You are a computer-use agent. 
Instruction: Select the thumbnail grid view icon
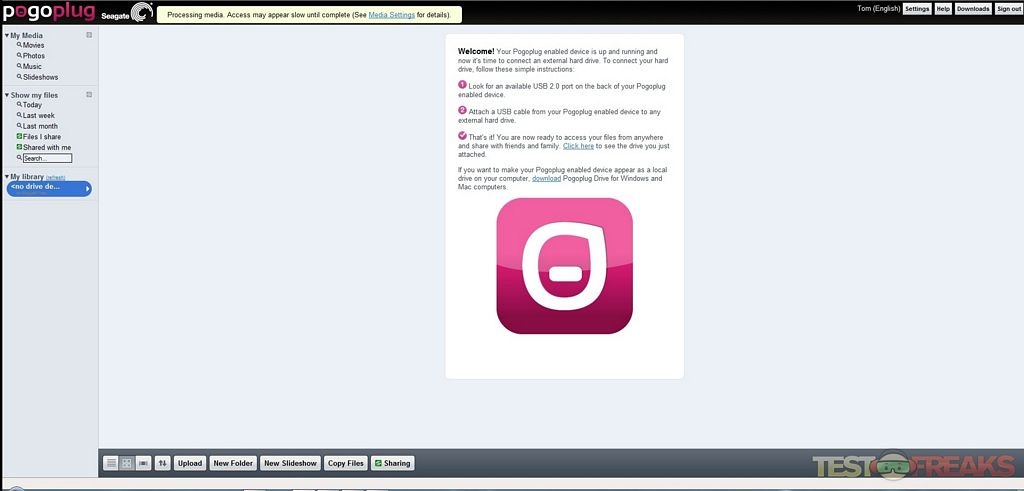click(x=127, y=463)
